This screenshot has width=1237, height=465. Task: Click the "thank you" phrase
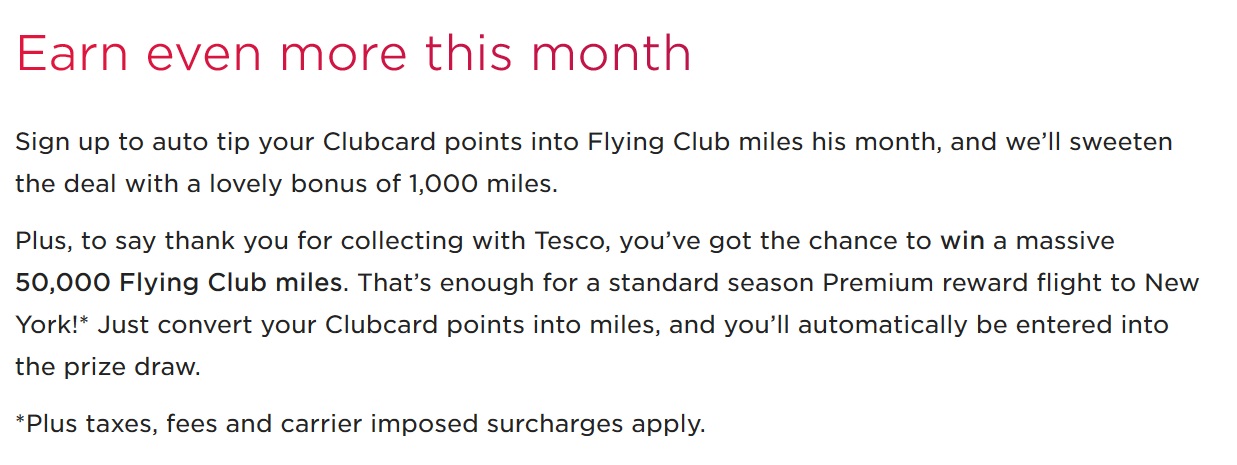tap(221, 241)
